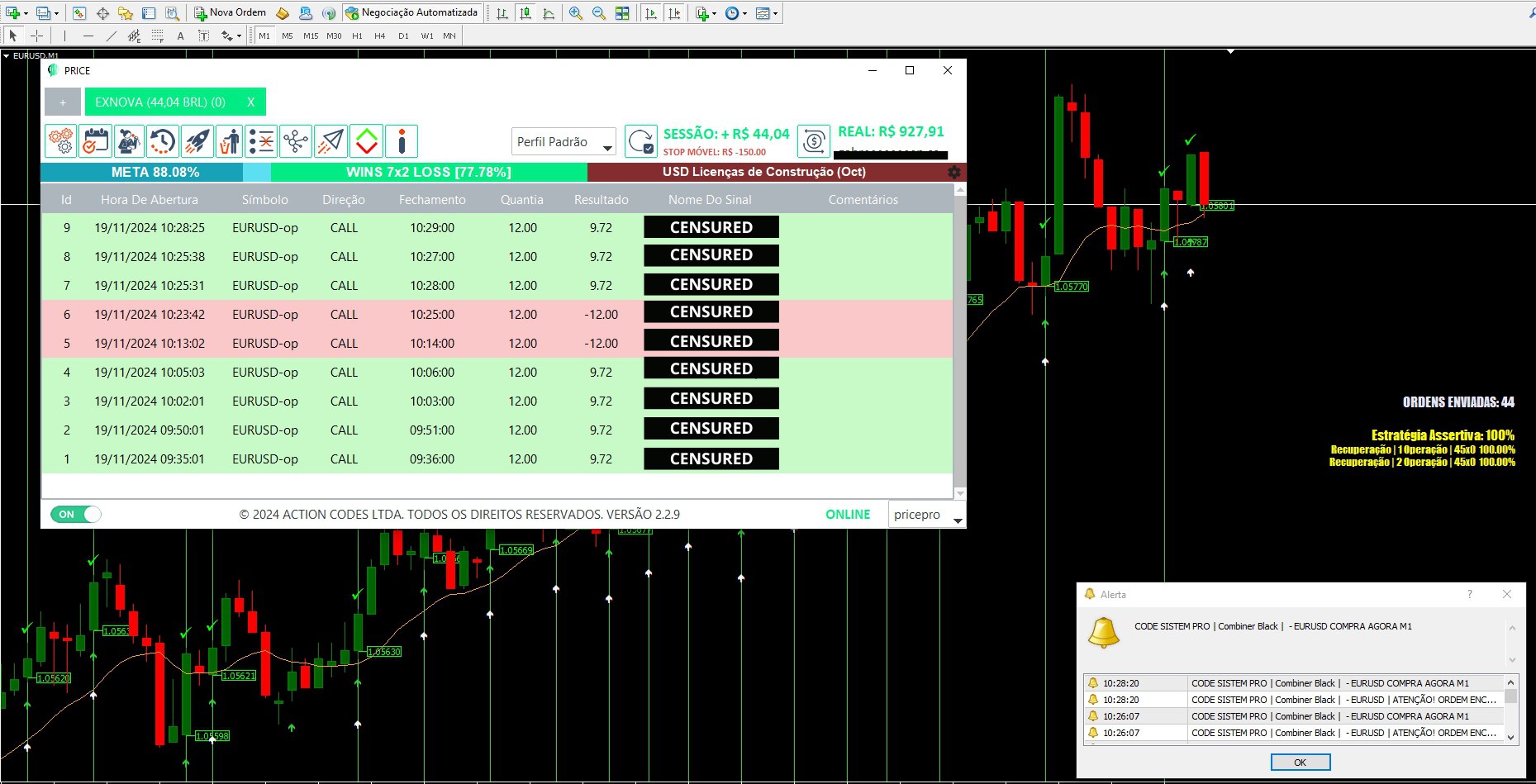1536x784 pixels.
Task: Select the rocket launch icon in PRICE toolbar
Action: coord(196,140)
